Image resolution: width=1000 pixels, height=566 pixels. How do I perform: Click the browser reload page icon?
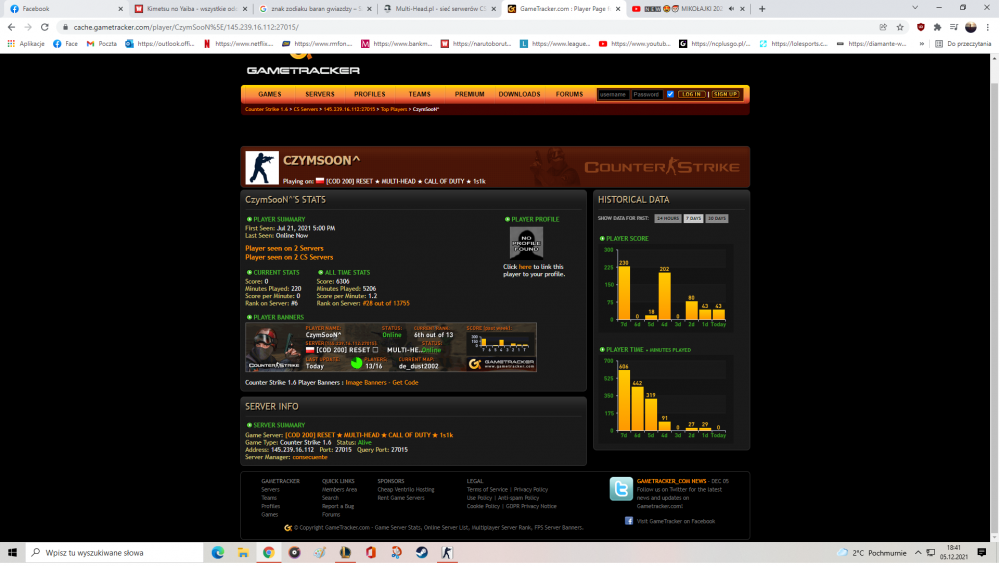pos(45,27)
